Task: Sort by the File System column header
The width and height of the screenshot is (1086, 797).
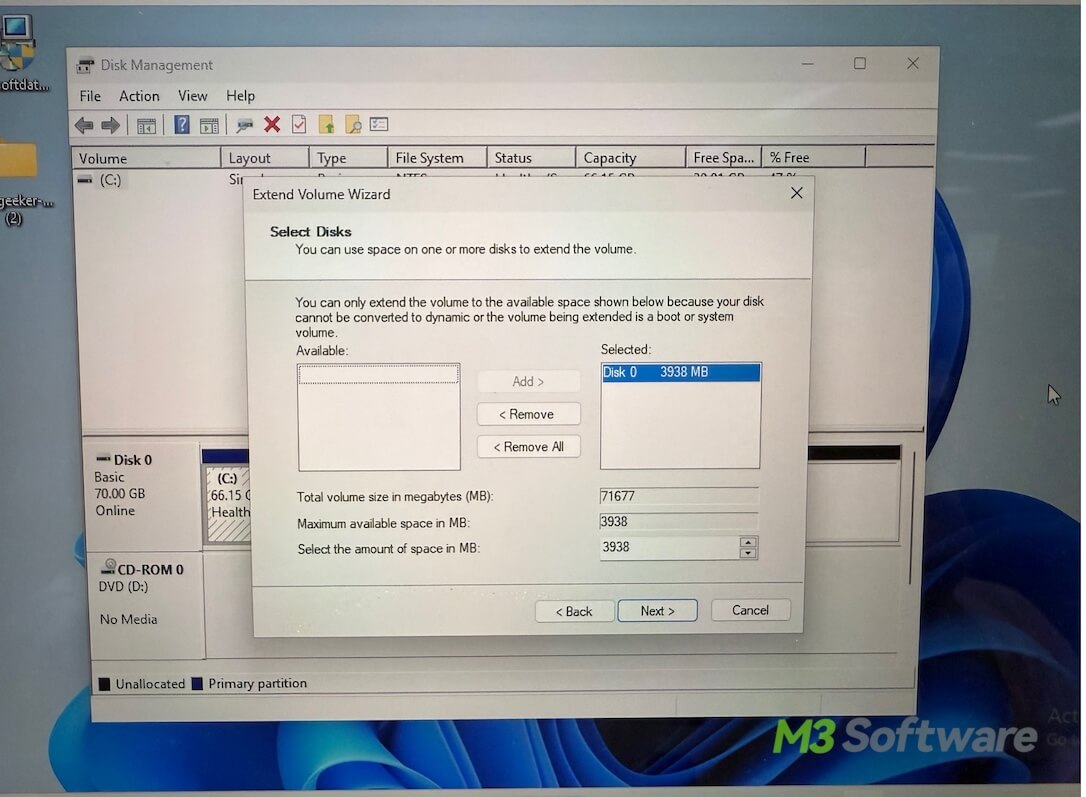Action: 437,158
